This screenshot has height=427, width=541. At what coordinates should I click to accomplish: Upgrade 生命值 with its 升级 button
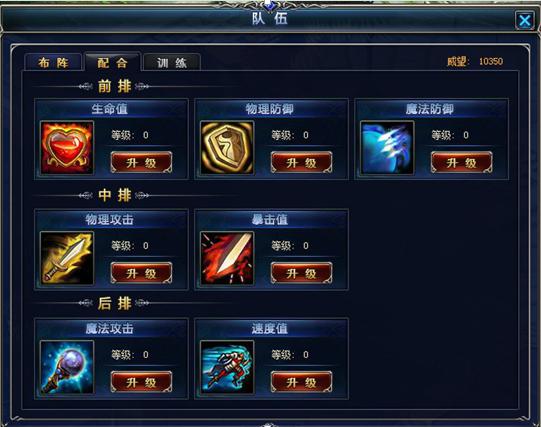pyautogui.click(x=141, y=162)
